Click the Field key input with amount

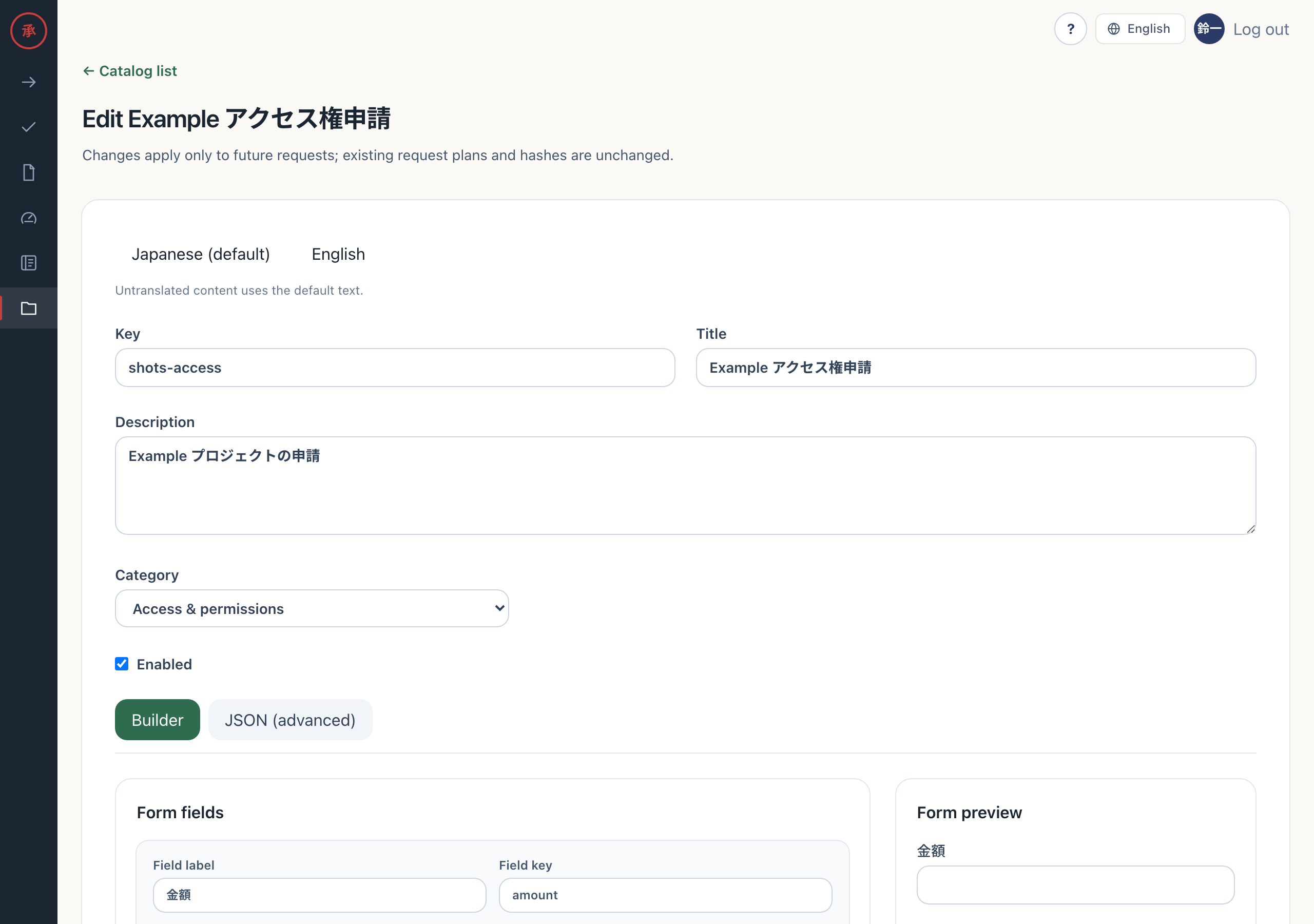665,895
